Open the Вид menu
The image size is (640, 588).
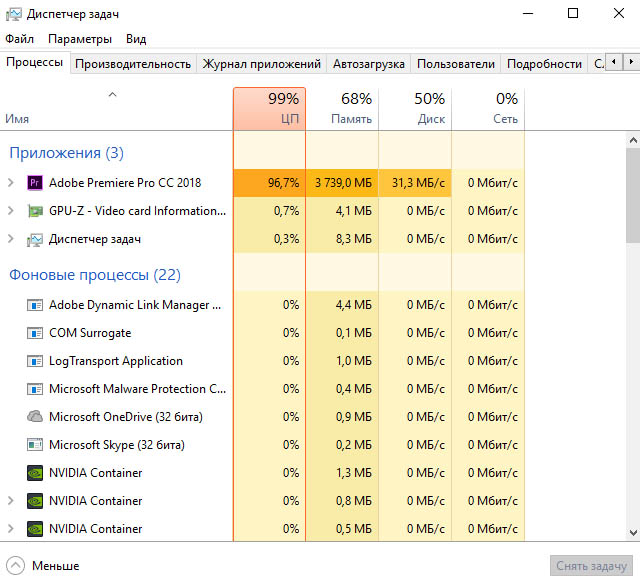[136, 39]
